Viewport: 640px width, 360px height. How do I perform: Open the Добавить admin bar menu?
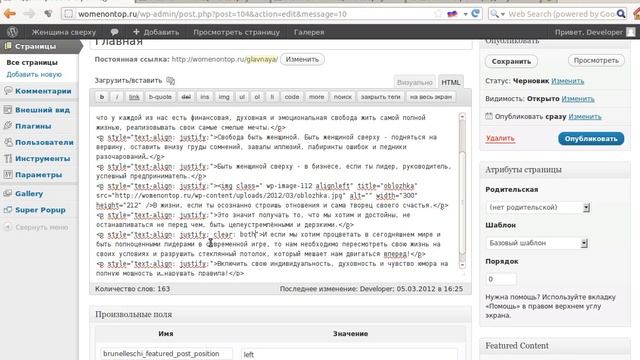(156, 32)
